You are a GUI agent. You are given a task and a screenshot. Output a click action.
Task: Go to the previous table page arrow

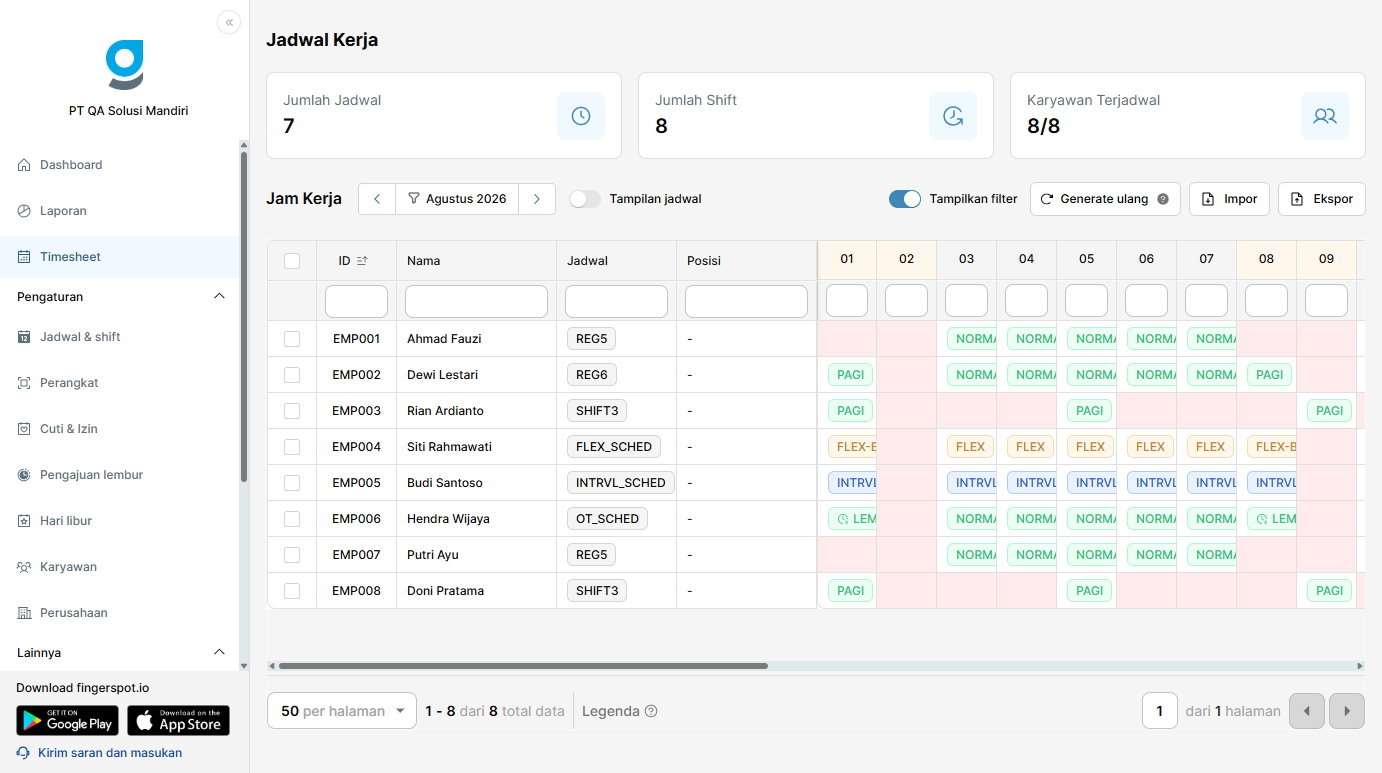coord(1307,711)
